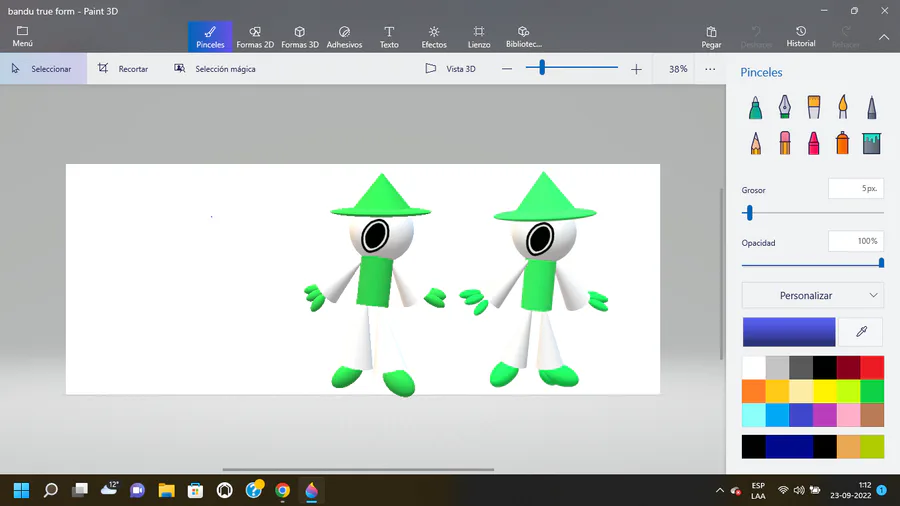This screenshot has height=506, width=900.
Task: Expand the Personalizar dropdown
Action: [x=812, y=295]
